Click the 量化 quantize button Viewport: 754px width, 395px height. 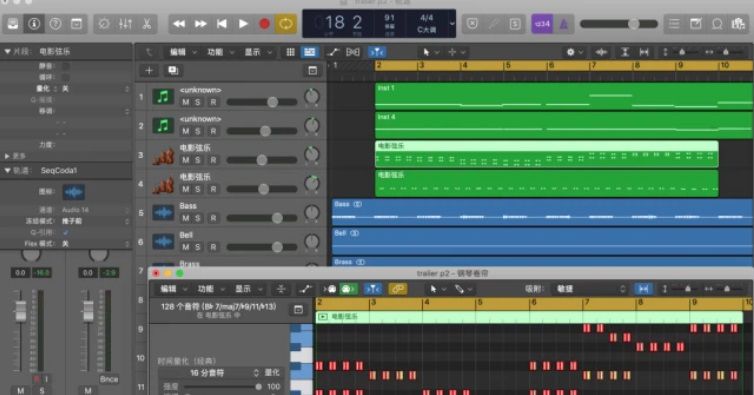coord(272,373)
